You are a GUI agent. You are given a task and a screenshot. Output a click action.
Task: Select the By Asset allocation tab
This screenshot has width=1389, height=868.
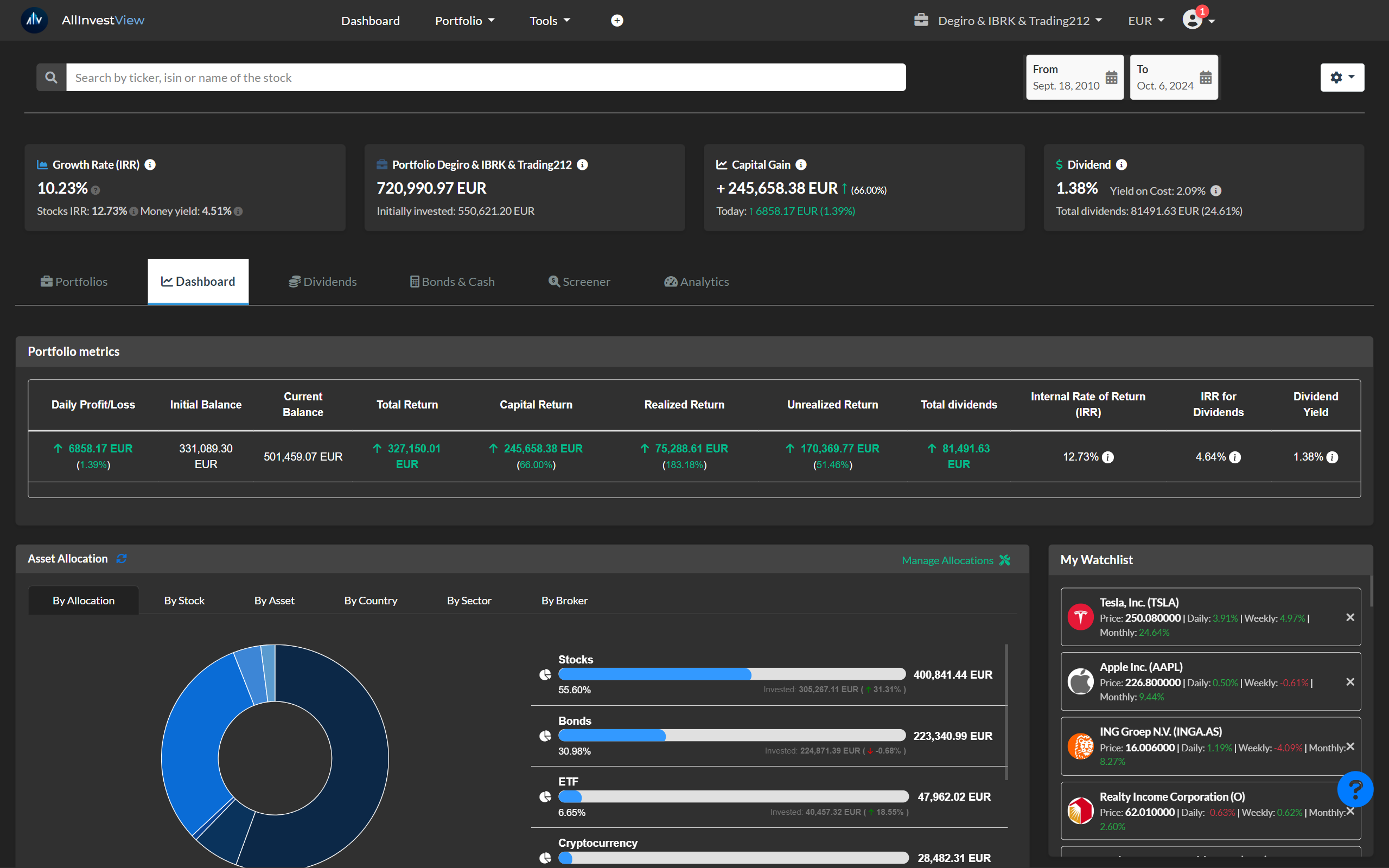coord(275,601)
